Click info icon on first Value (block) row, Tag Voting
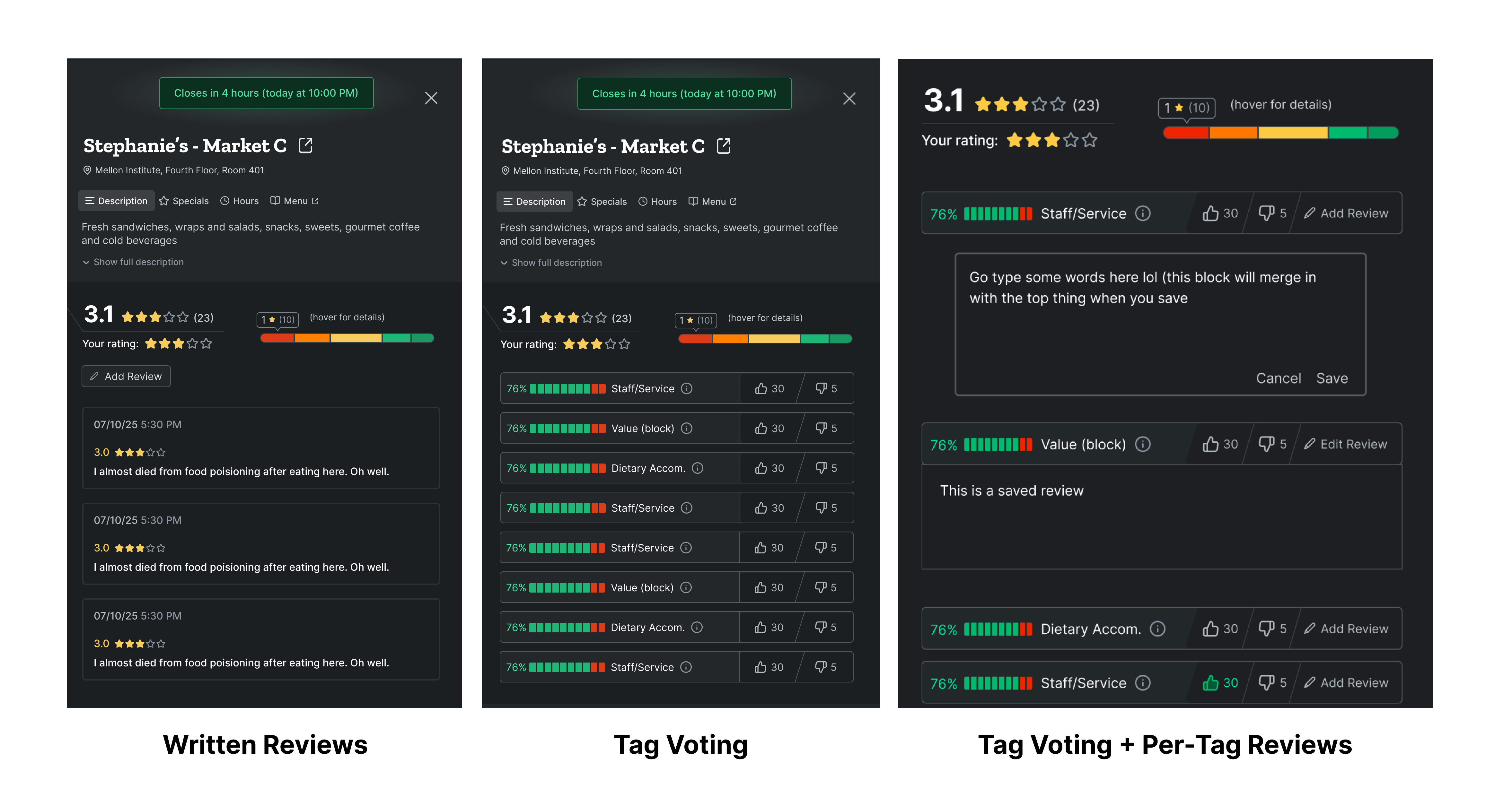 point(687,428)
